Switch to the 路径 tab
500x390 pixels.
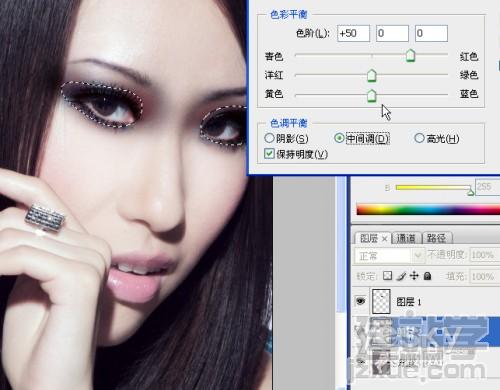[436, 238]
